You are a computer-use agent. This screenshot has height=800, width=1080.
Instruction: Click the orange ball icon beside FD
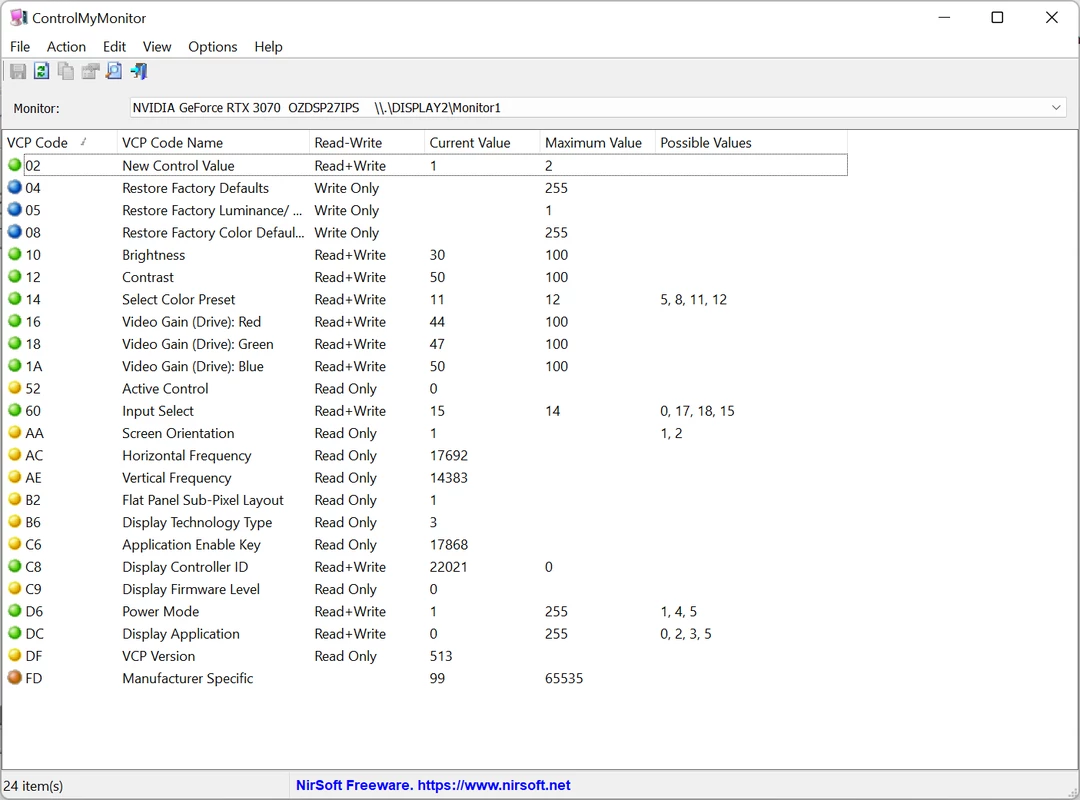tap(14, 677)
